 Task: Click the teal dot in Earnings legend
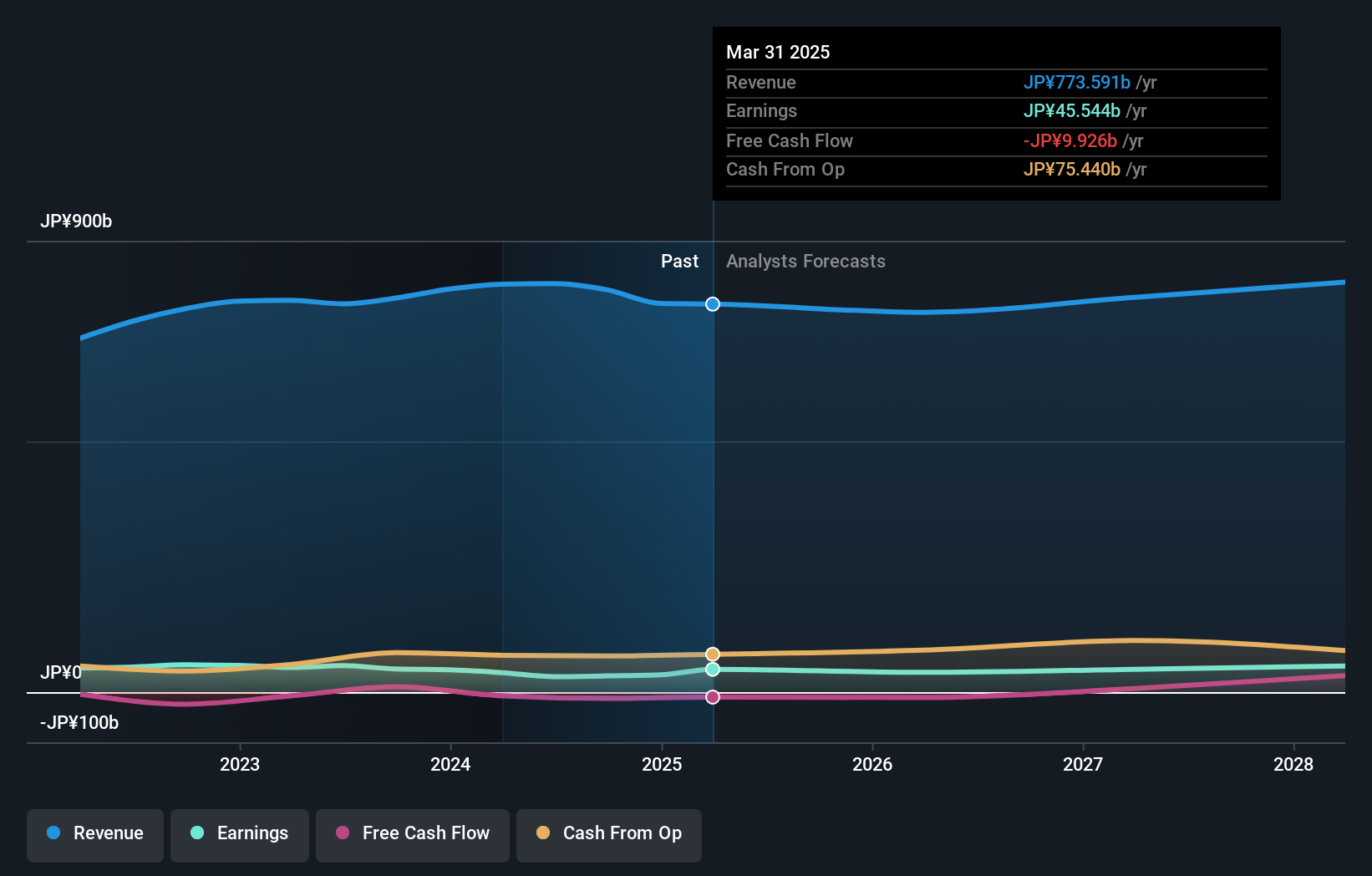(x=197, y=833)
